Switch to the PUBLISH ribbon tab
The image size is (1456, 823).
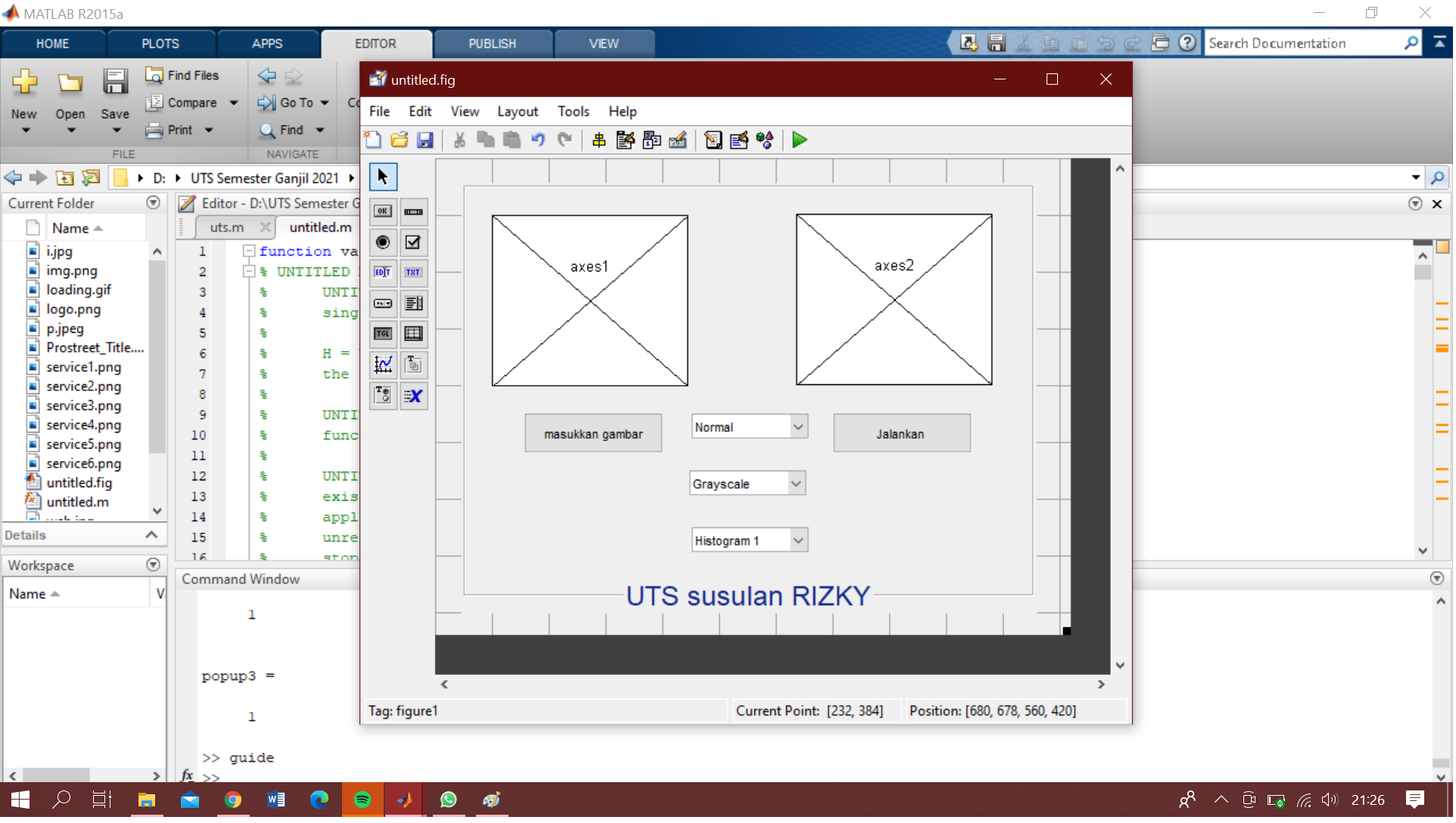[x=493, y=44]
